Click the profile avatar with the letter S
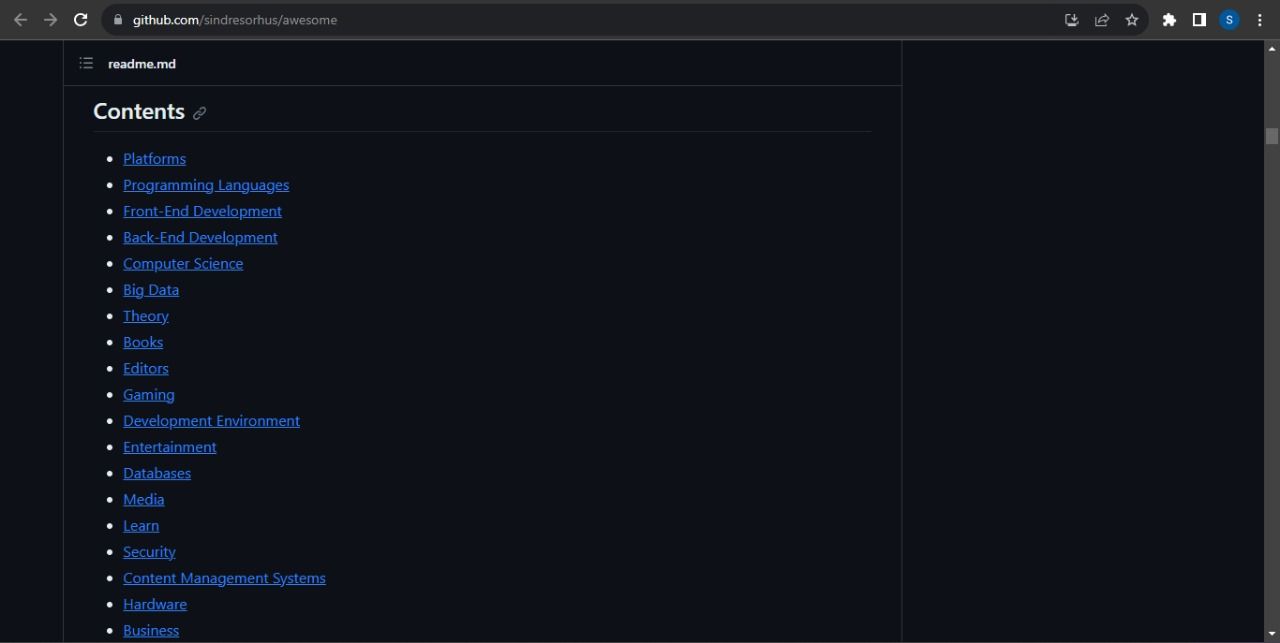The image size is (1280, 643). 1228,19
